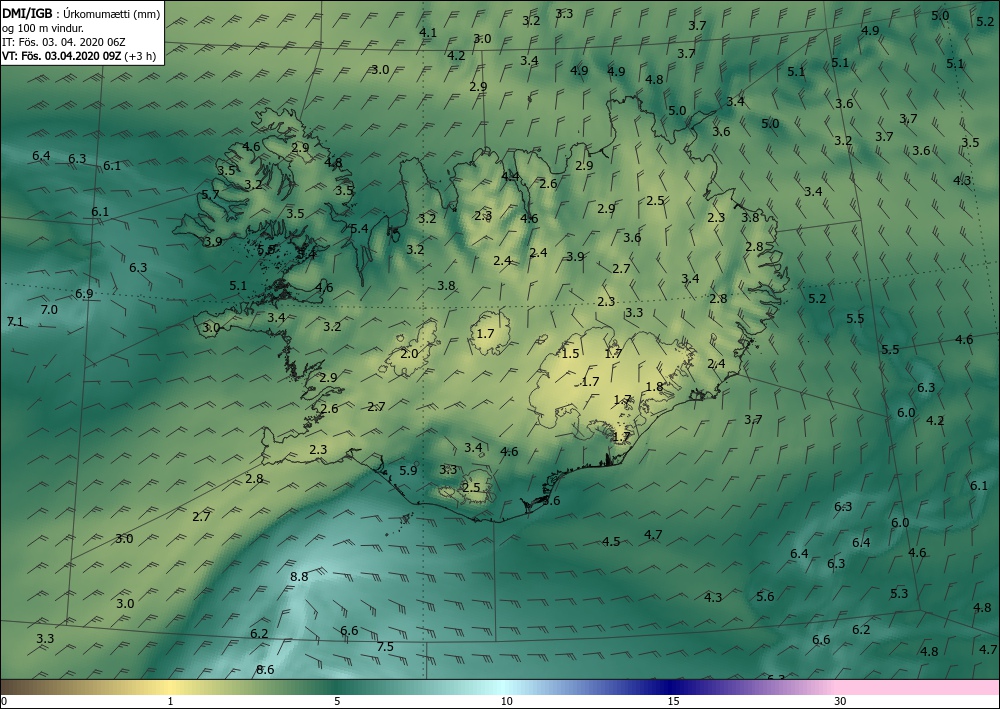Select the 4.4 value in north Iceland
This screenshot has height=709, width=1000.
point(510,177)
